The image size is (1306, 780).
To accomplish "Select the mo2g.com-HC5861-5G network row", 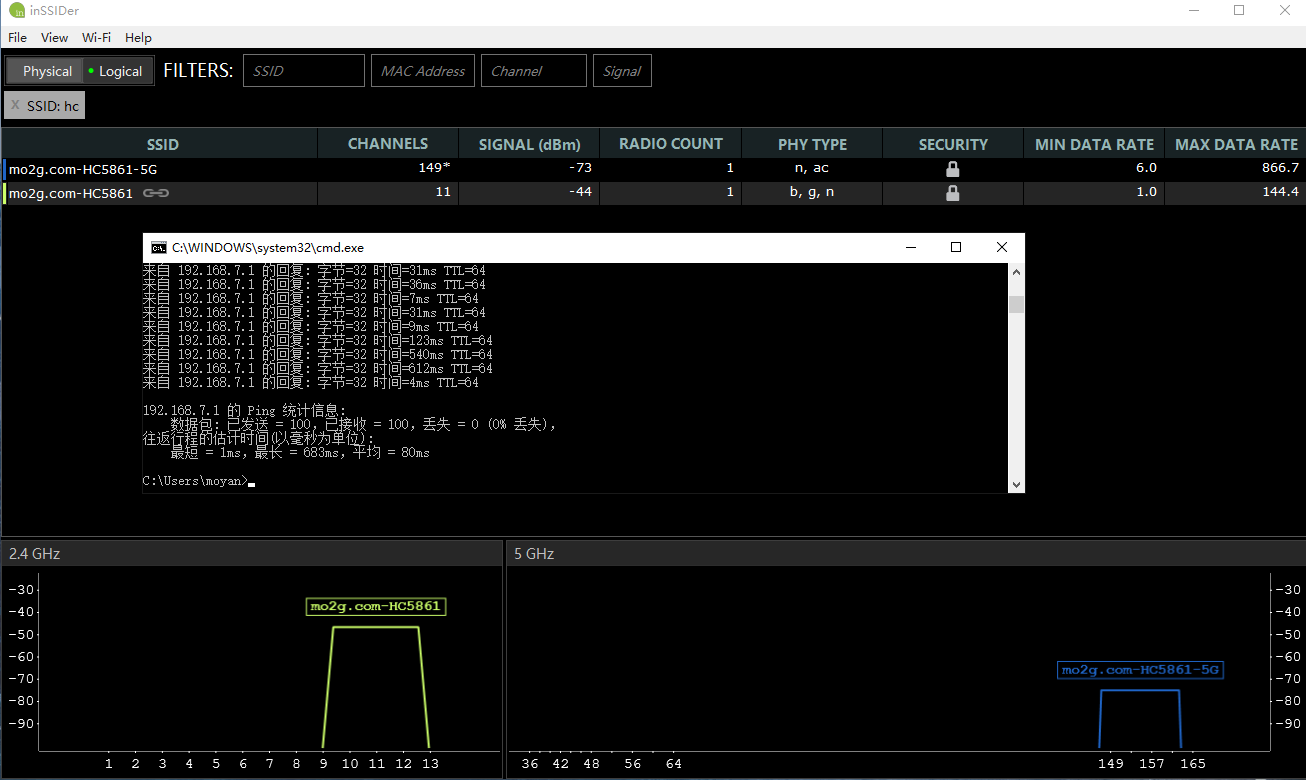I will tap(654, 169).
